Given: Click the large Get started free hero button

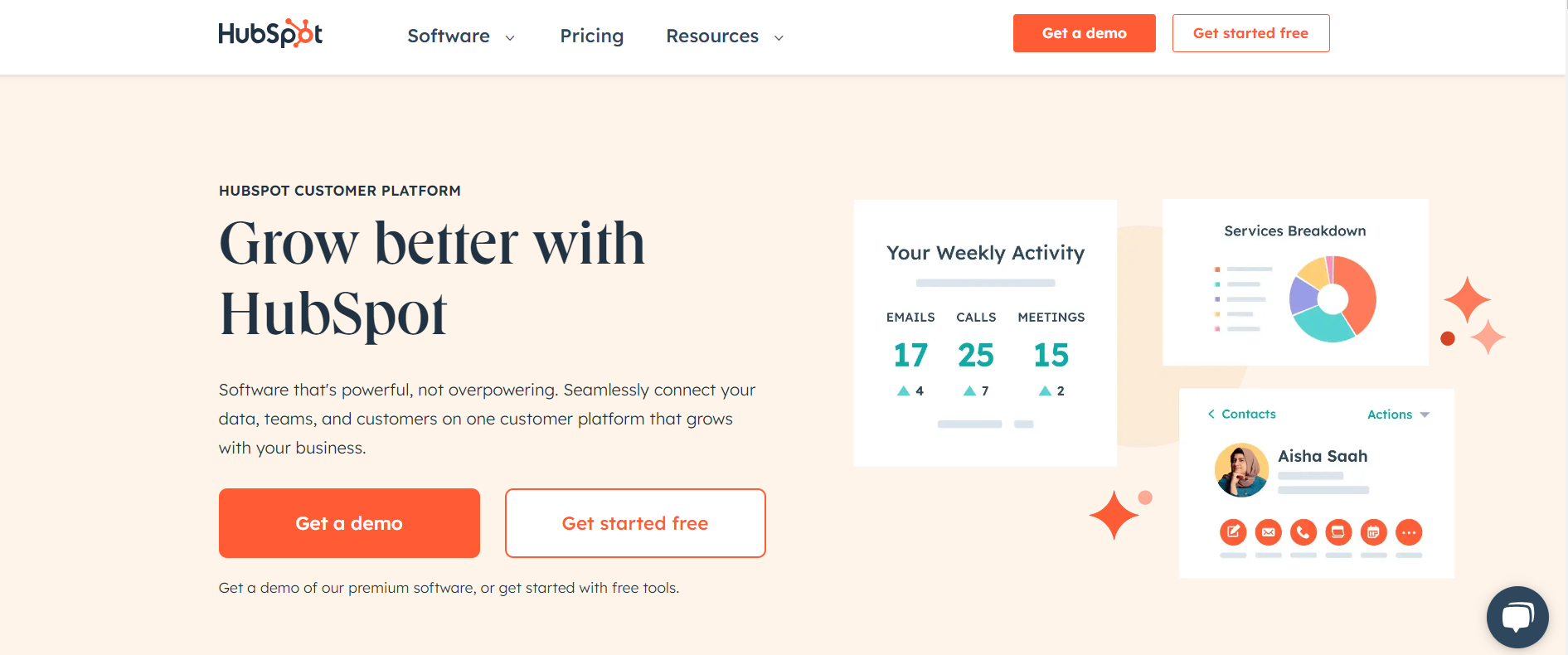Looking at the screenshot, I should 635,523.
